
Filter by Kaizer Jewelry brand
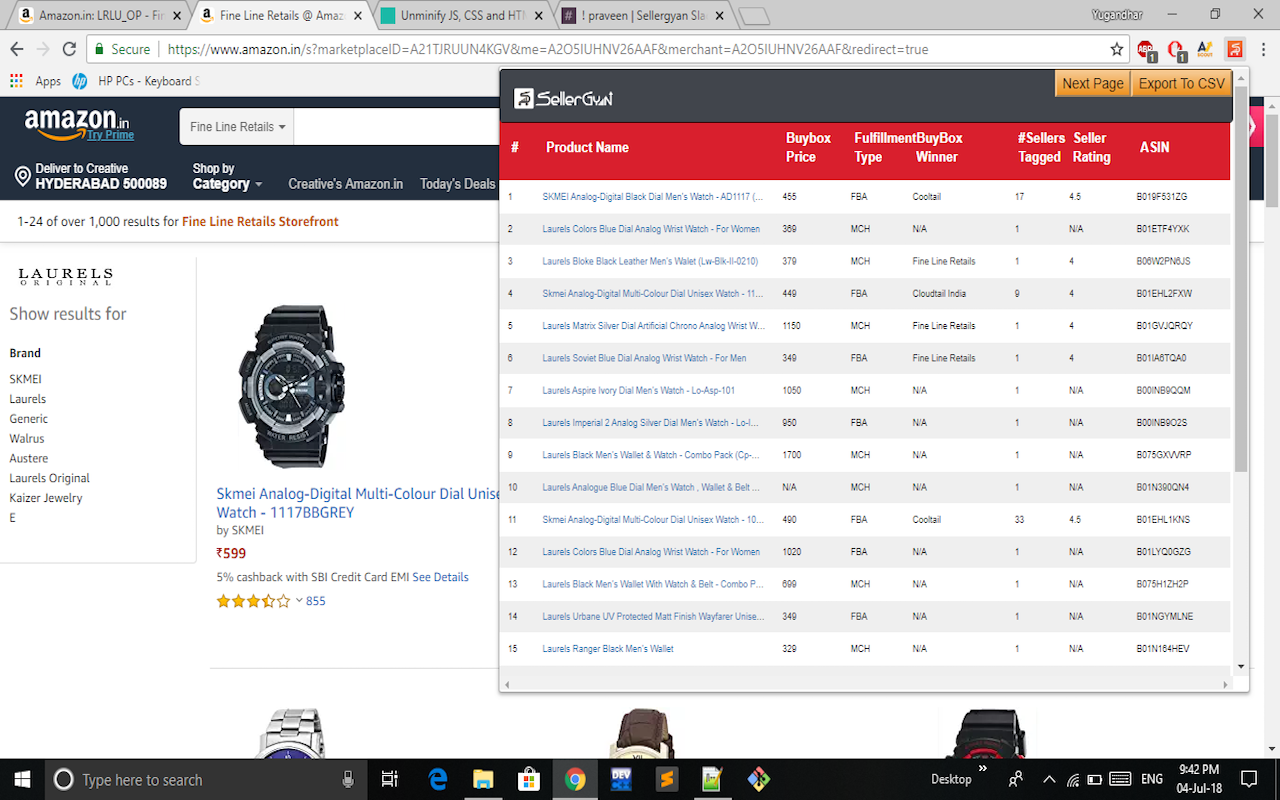[46, 498]
